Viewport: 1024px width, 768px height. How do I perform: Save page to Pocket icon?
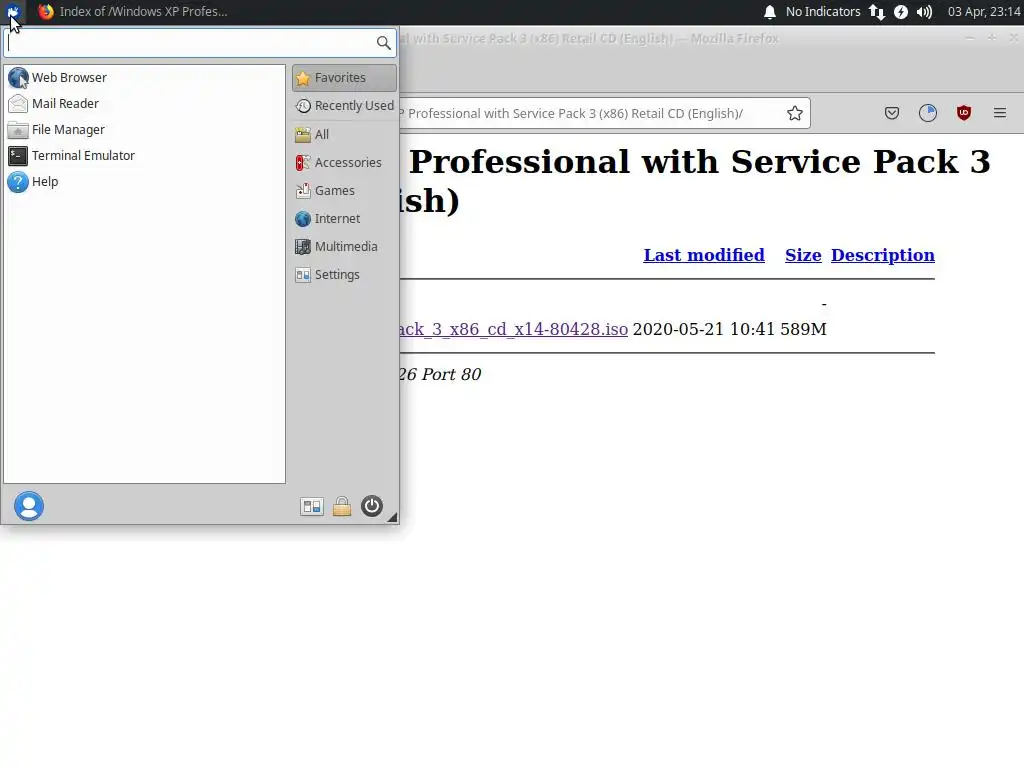point(891,114)
